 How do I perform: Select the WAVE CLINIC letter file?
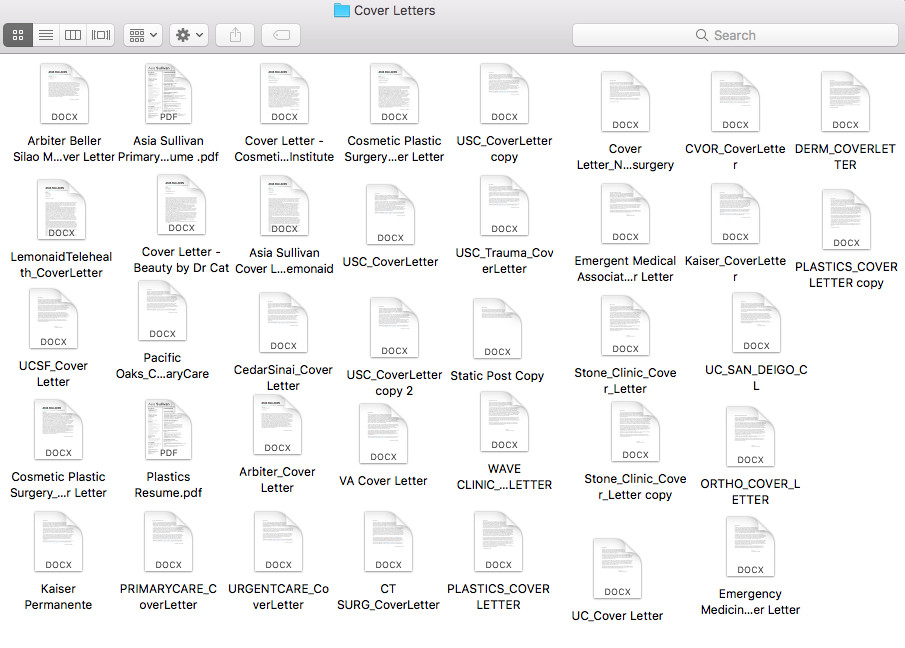pos(504,422)
